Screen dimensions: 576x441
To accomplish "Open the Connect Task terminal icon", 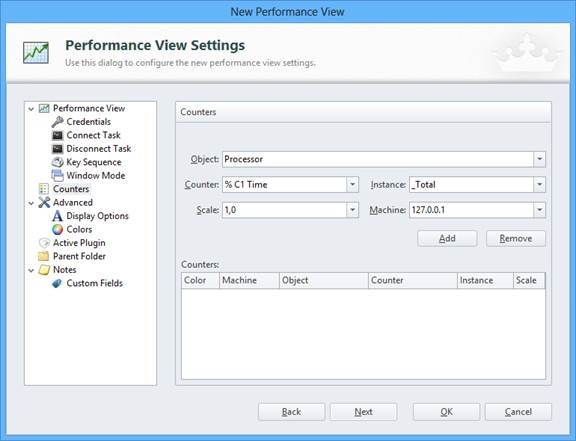I will [57, 135].
